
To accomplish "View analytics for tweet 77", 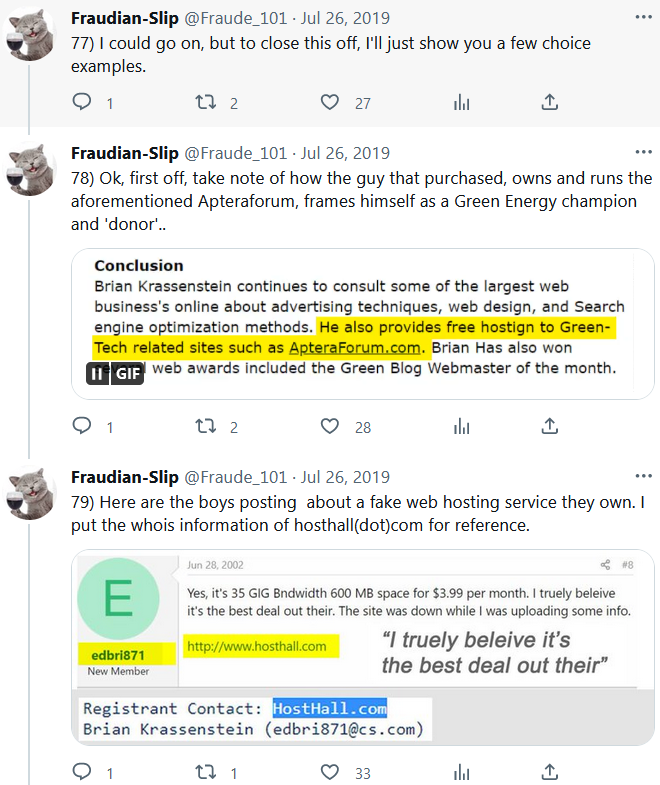I will coord(462,102).
